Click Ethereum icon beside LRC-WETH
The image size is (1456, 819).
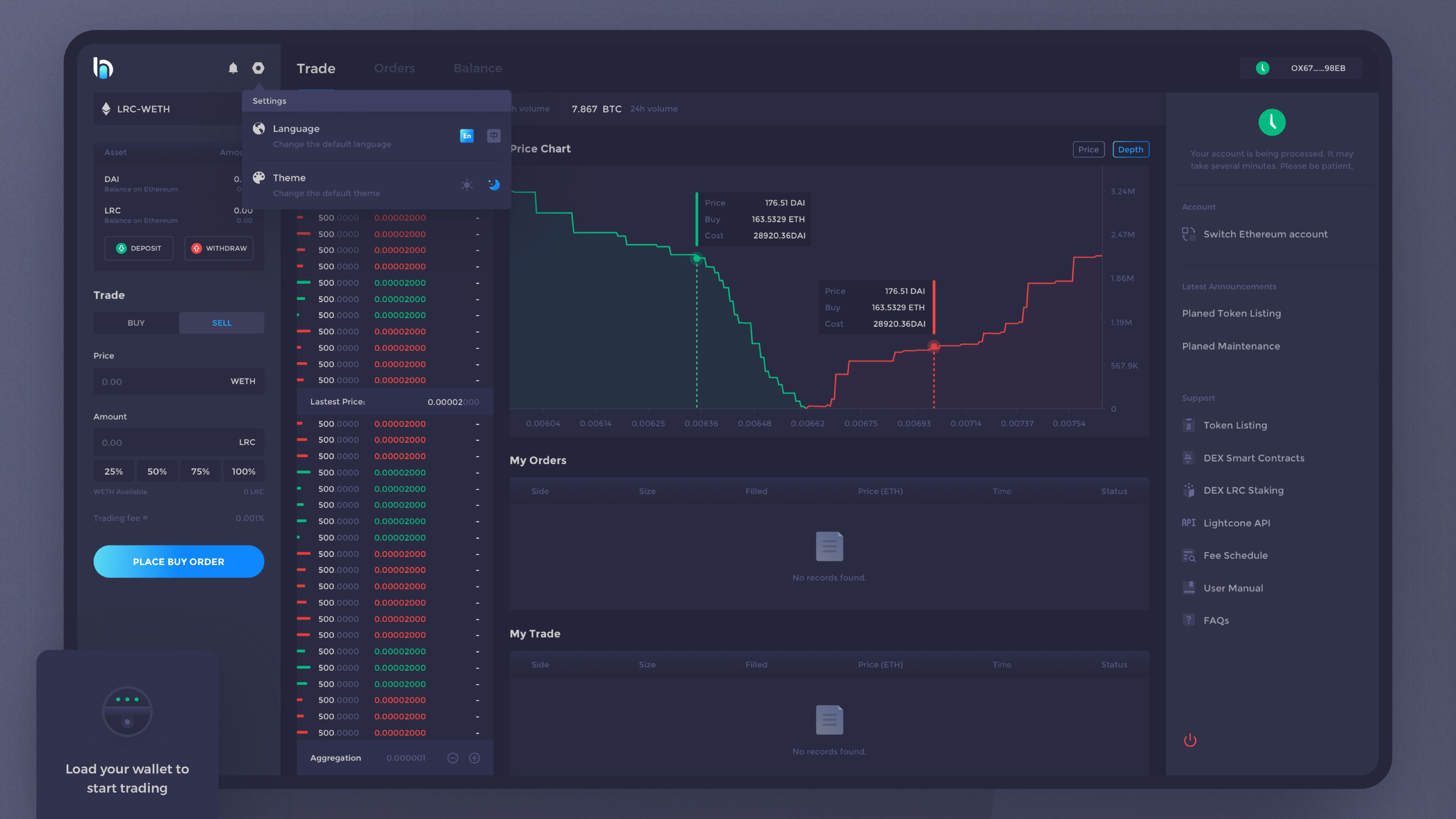106,108
